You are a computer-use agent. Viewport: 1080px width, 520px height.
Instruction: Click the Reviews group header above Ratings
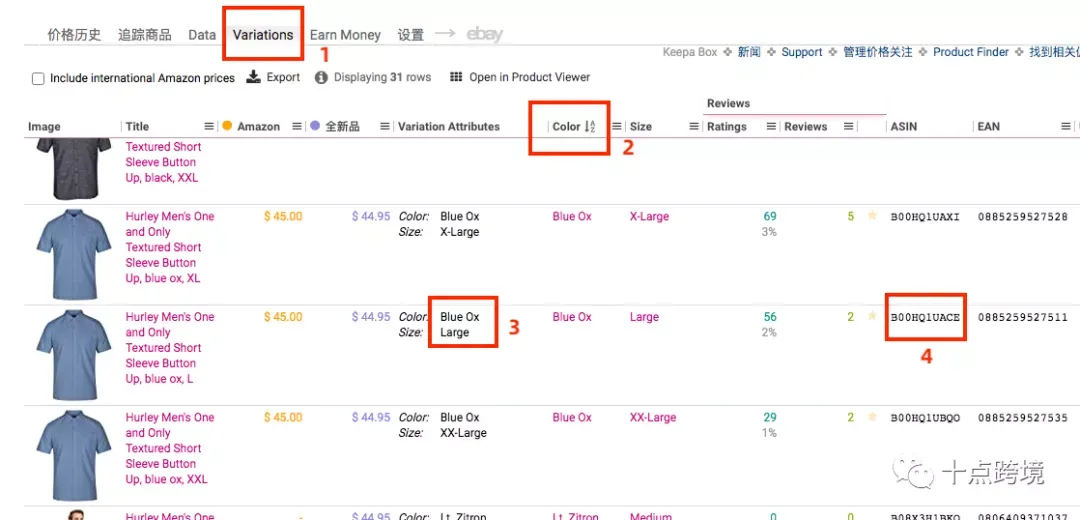(x=728, y=103)
